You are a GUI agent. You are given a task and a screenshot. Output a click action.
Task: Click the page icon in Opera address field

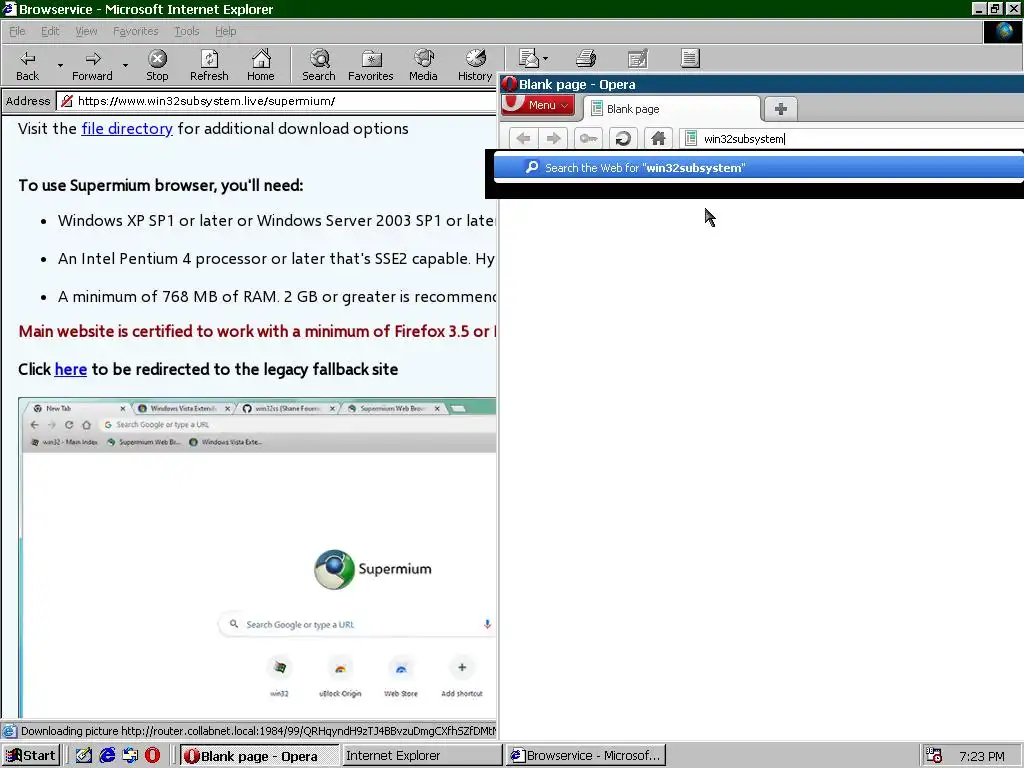click(x=691, y=138)
